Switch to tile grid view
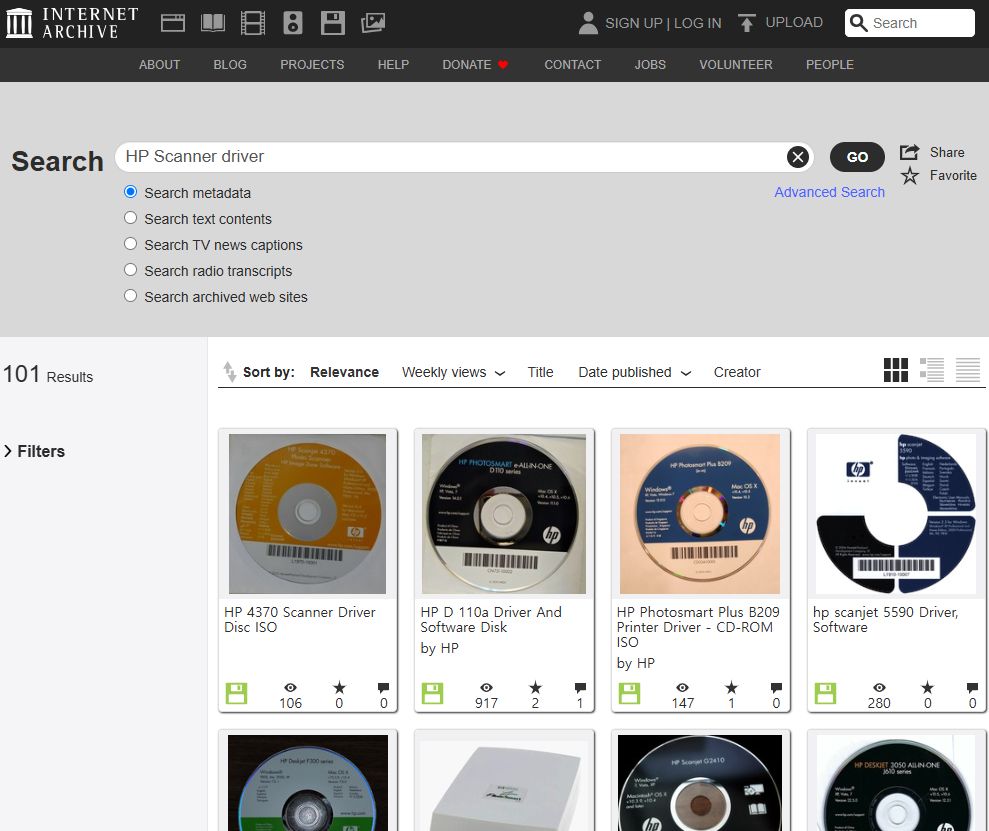 coord(896,370)
